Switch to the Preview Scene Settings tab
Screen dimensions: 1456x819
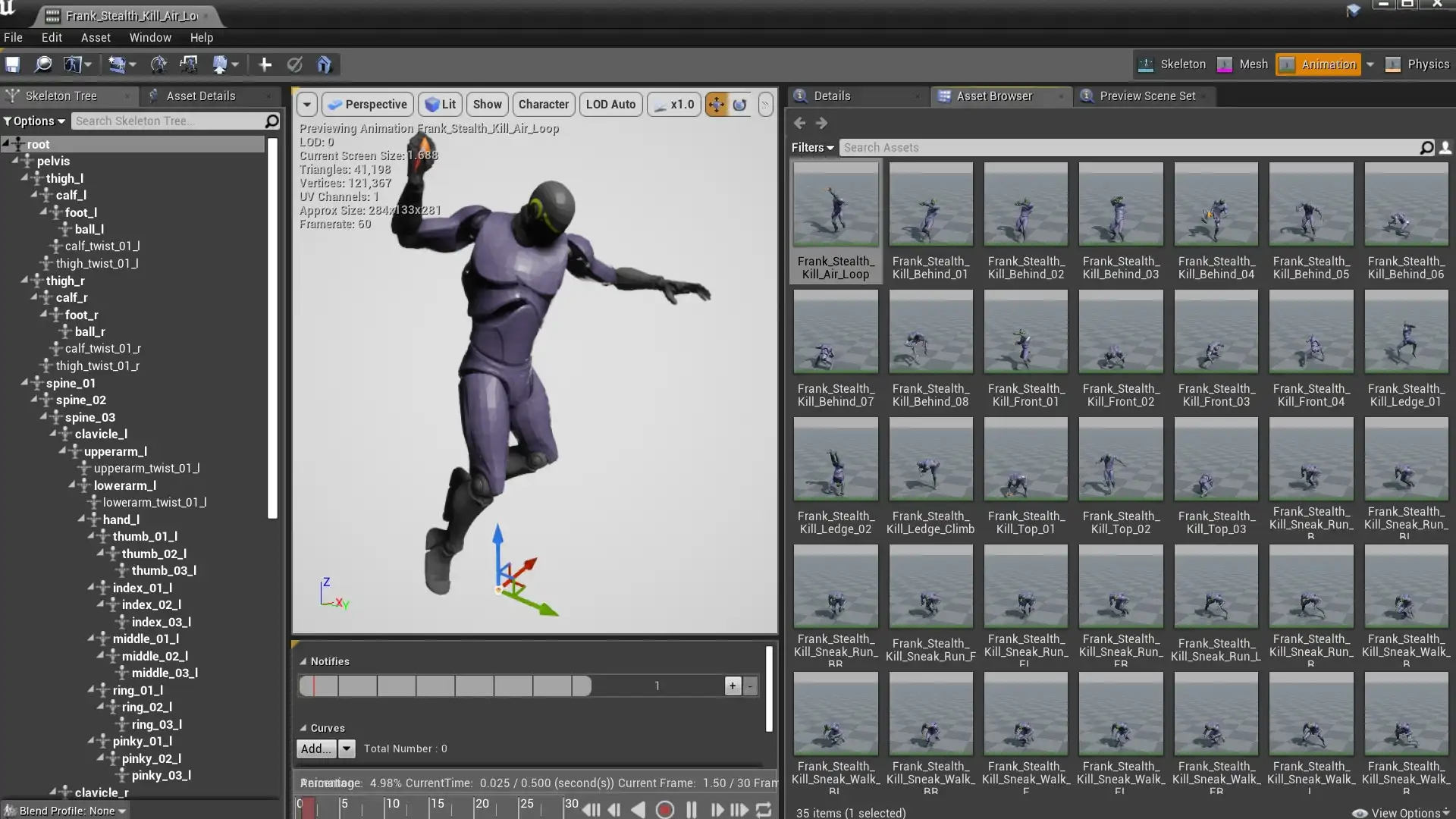point(1146,96)
